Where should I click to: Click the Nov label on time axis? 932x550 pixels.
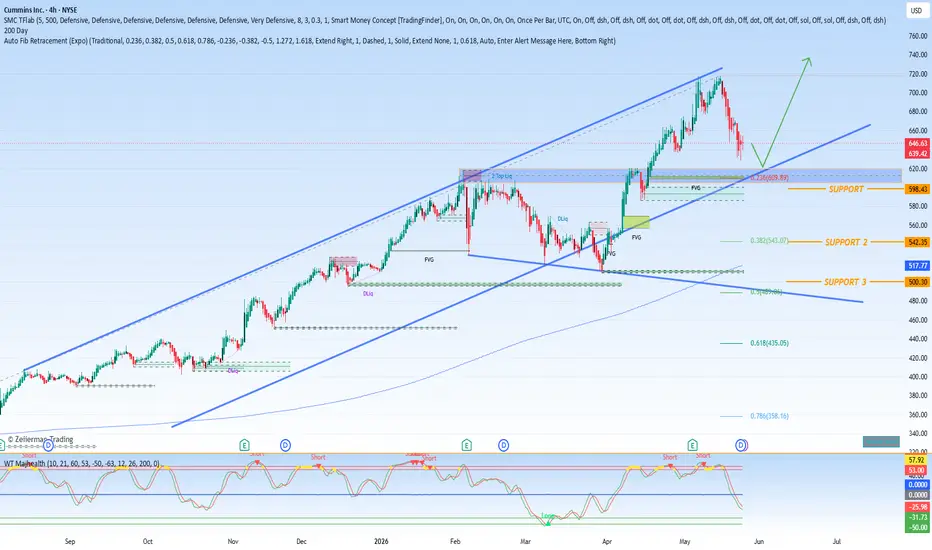coord(233,542)
